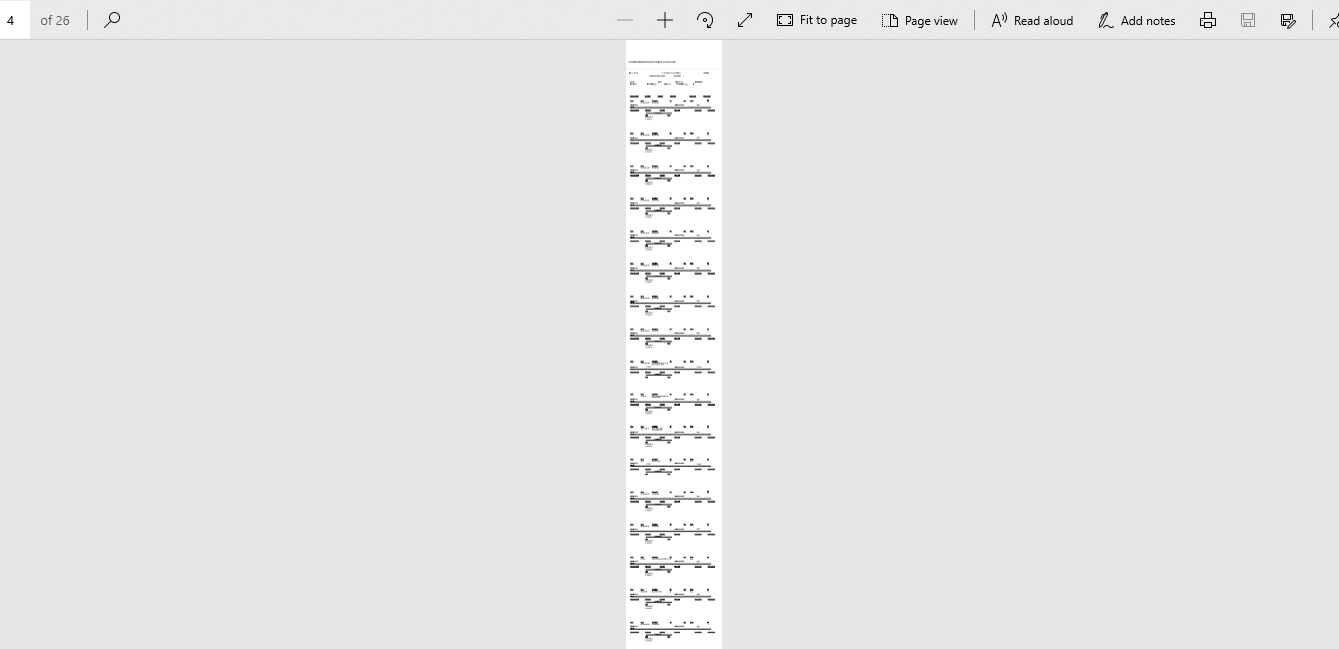Print the document with the printer icon

(x=1208, y=20)
